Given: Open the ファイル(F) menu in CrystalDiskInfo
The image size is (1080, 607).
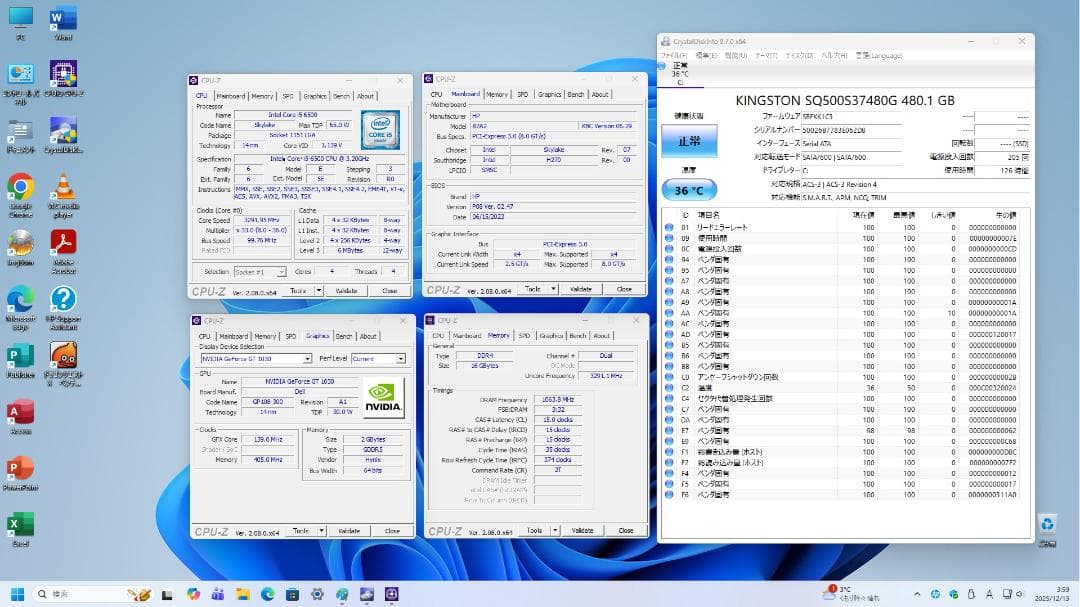Looking at the screenshot, I should (674, 55).
